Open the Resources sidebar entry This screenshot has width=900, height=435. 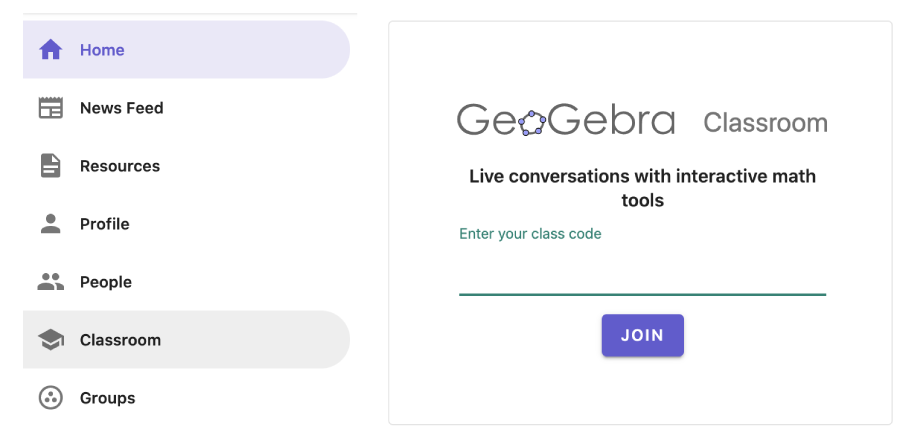pos(187,166)
